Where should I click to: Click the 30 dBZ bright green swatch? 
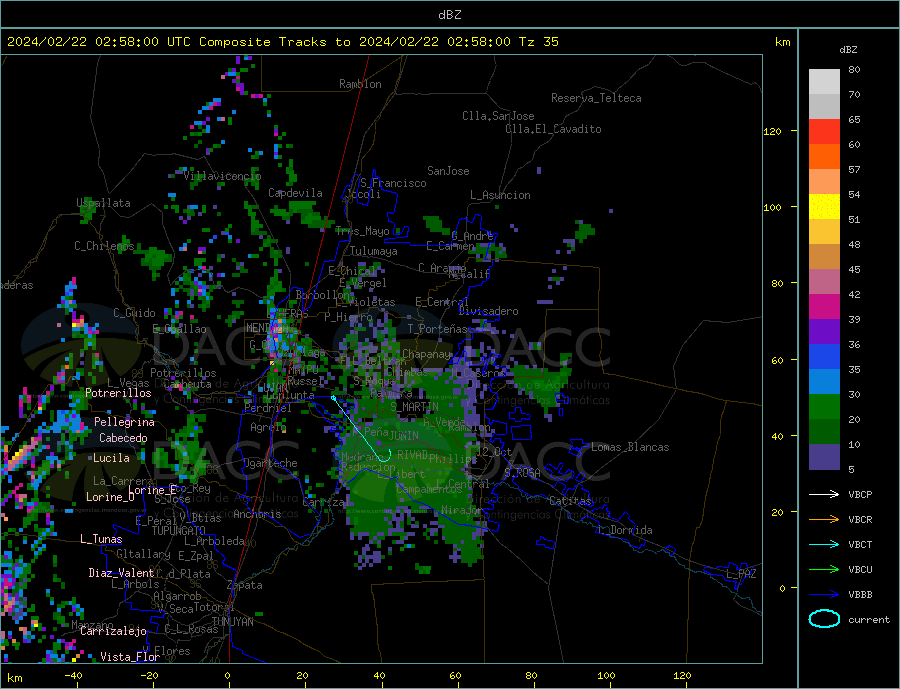pos(824,407)
